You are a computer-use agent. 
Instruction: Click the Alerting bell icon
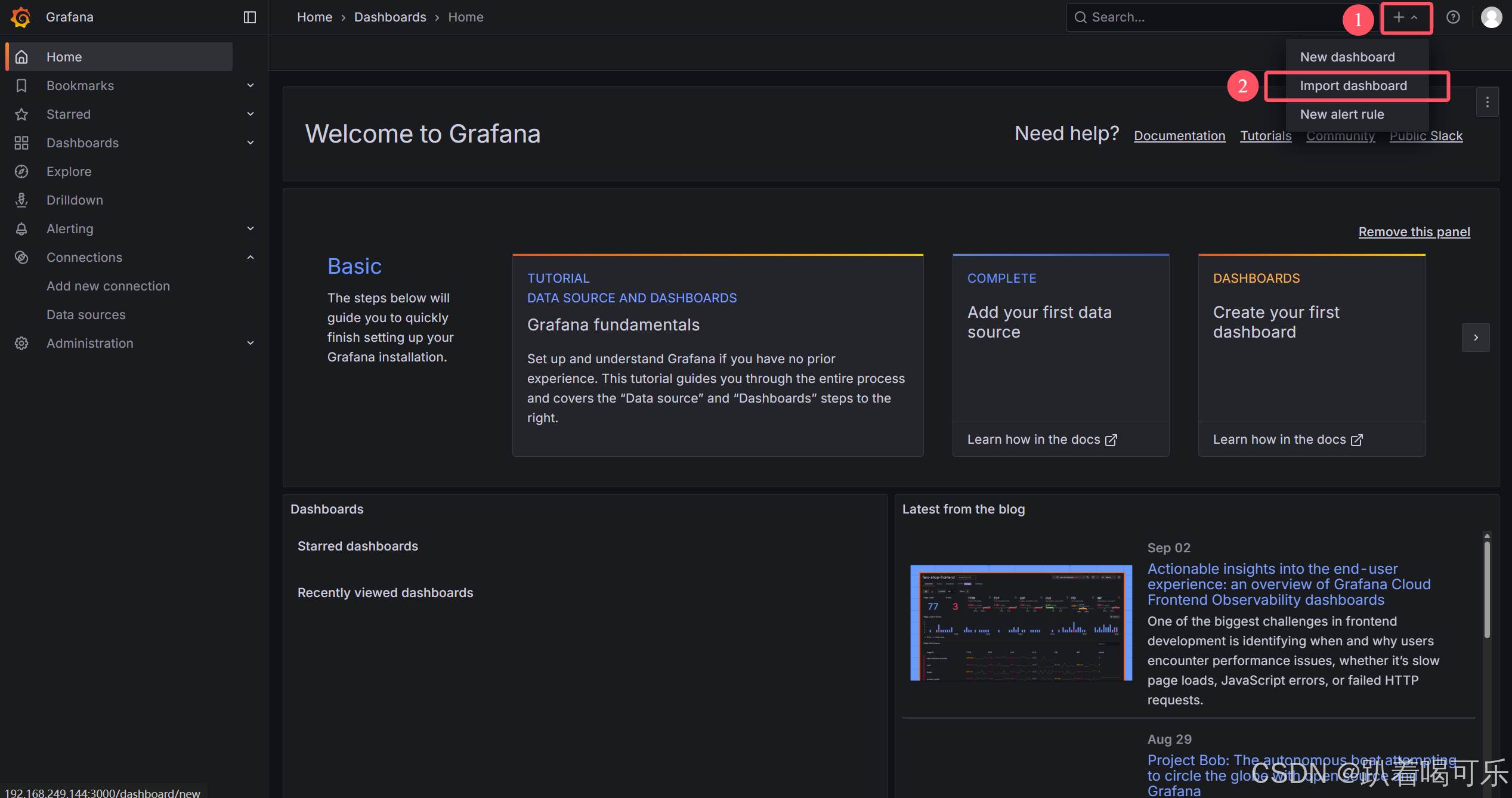[21, 228]
